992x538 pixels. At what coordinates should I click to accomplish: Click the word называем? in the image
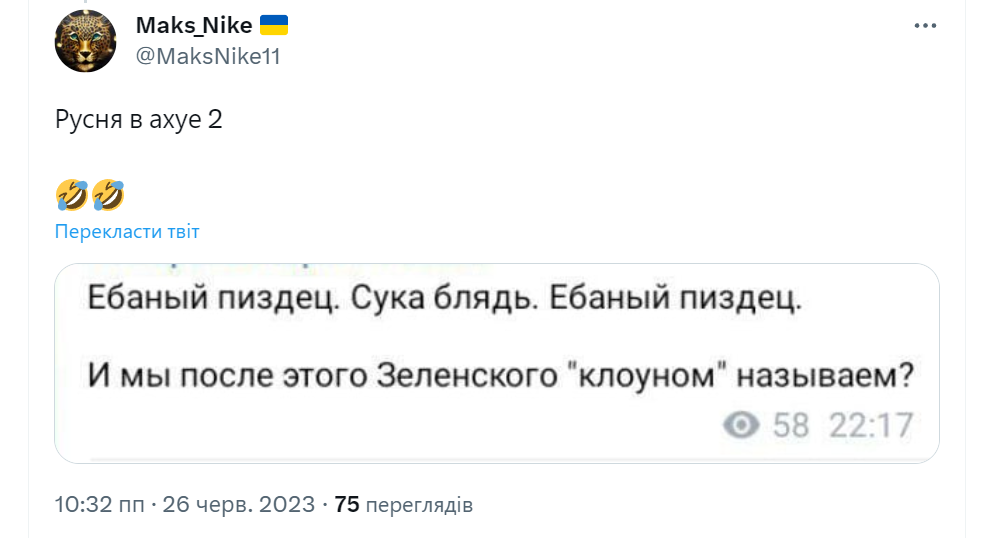tap(826, 376)
